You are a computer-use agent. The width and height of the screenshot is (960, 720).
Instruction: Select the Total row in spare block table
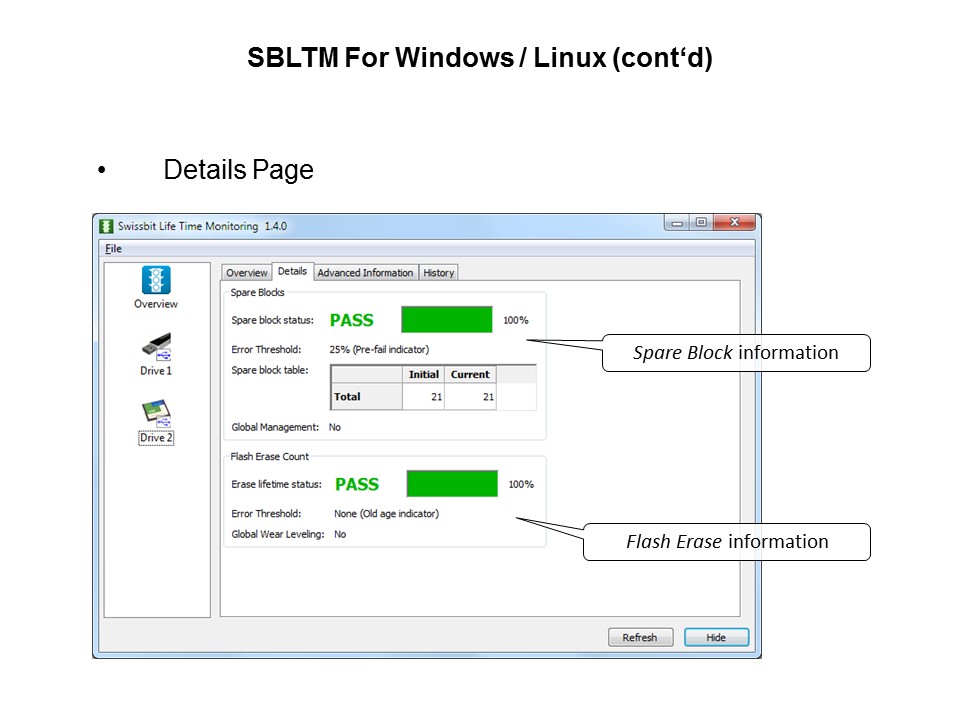pyautogui.click(x=433, y=397)
